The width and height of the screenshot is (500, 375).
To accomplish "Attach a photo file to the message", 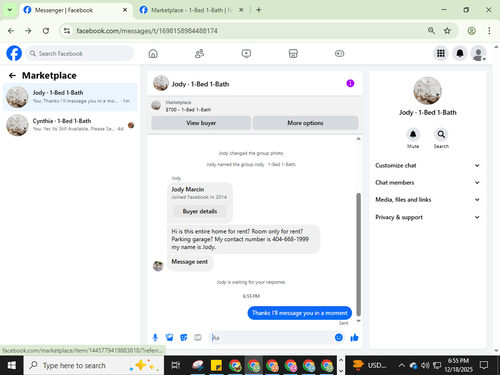I will click(170, 338).
